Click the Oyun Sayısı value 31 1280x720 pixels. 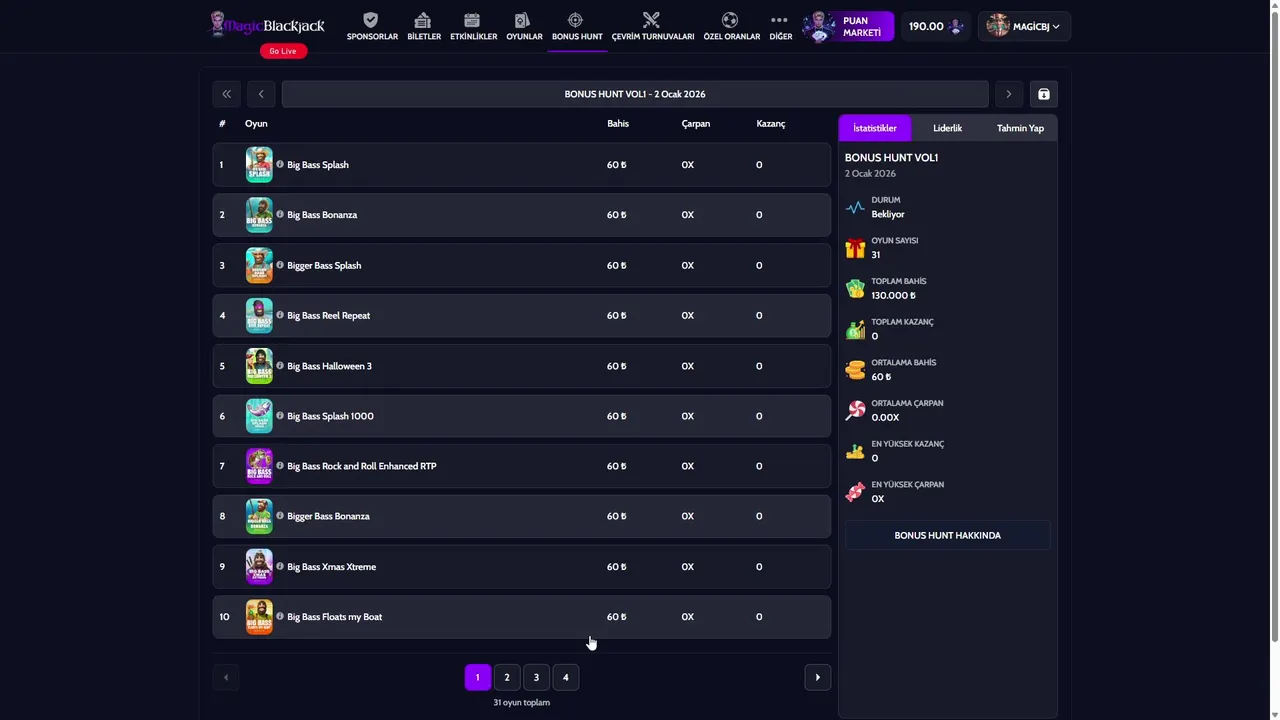click(876, 255)
